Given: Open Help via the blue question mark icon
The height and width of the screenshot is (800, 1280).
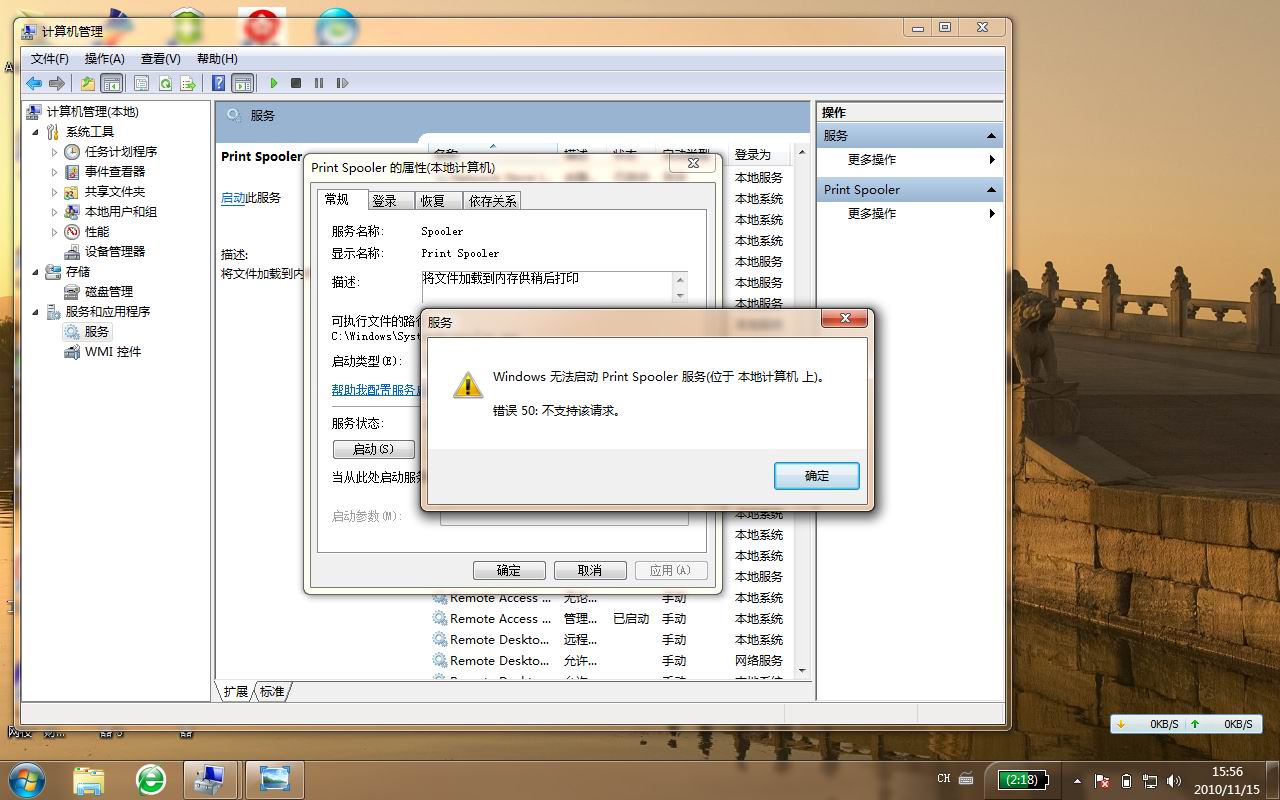Looking at the screenshot, I should point(219,84).
